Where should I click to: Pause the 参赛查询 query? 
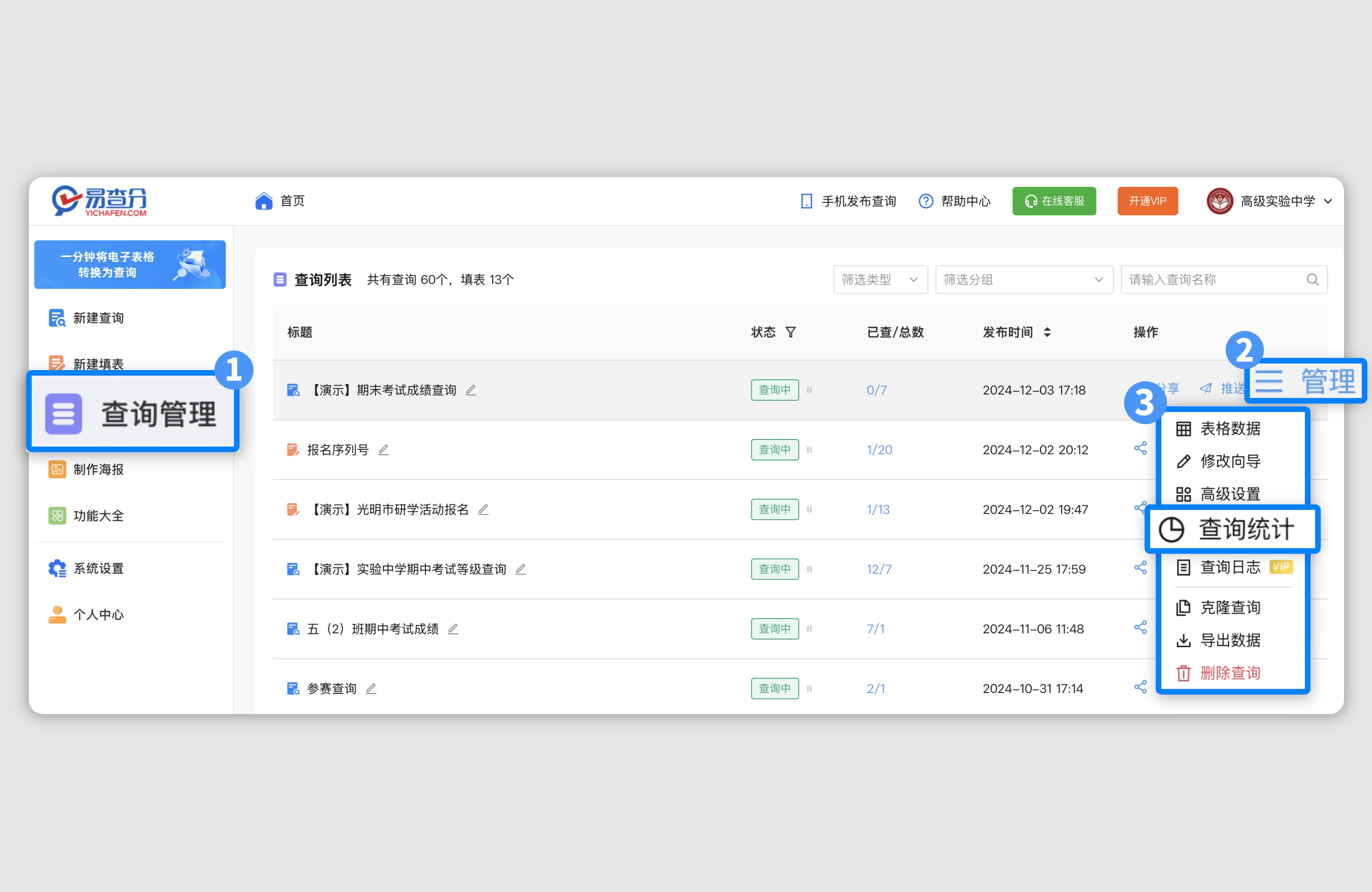(x=809, y=688)
